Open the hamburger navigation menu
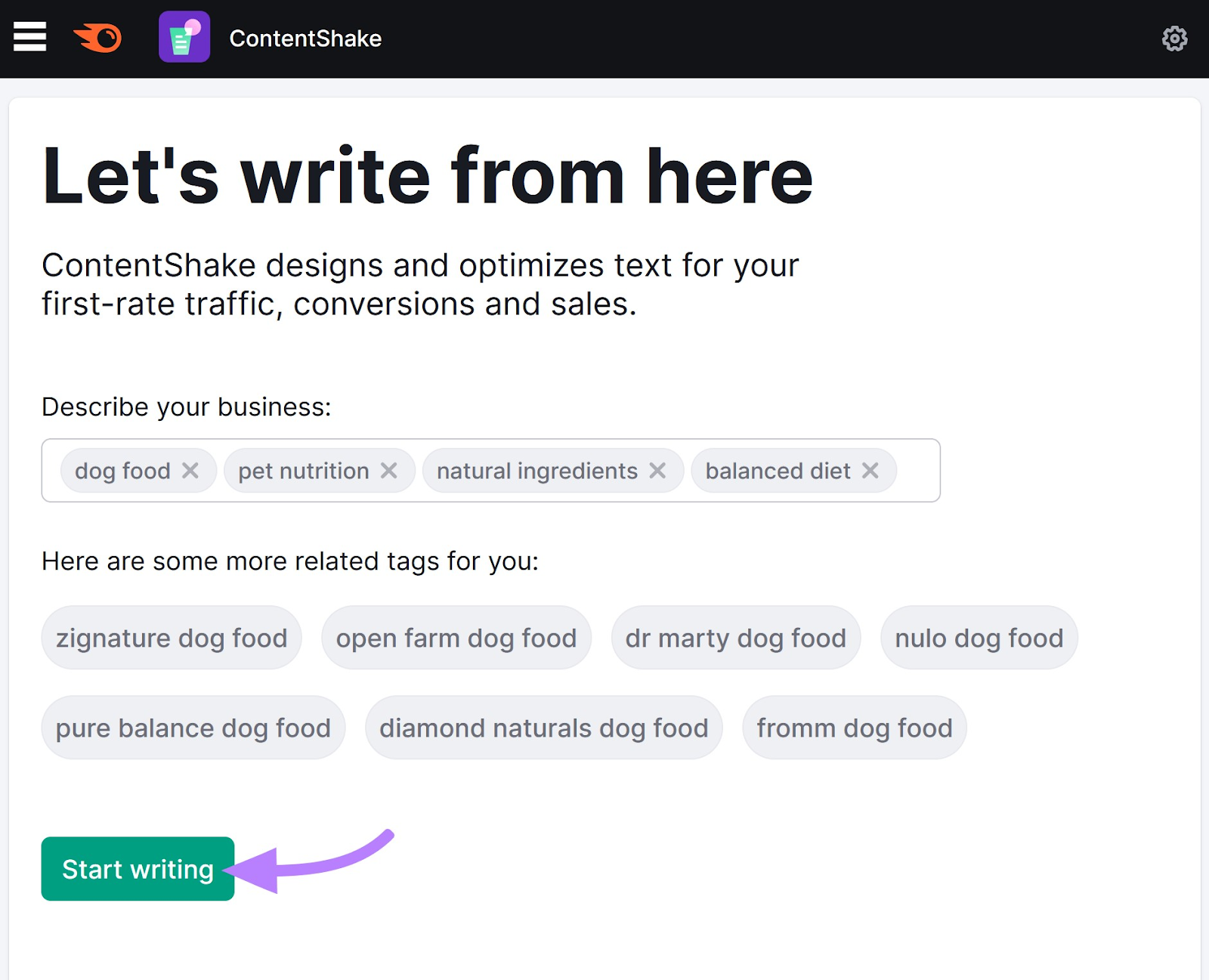The width and height of the screenshot is (1209, 980). pos(29,37)
